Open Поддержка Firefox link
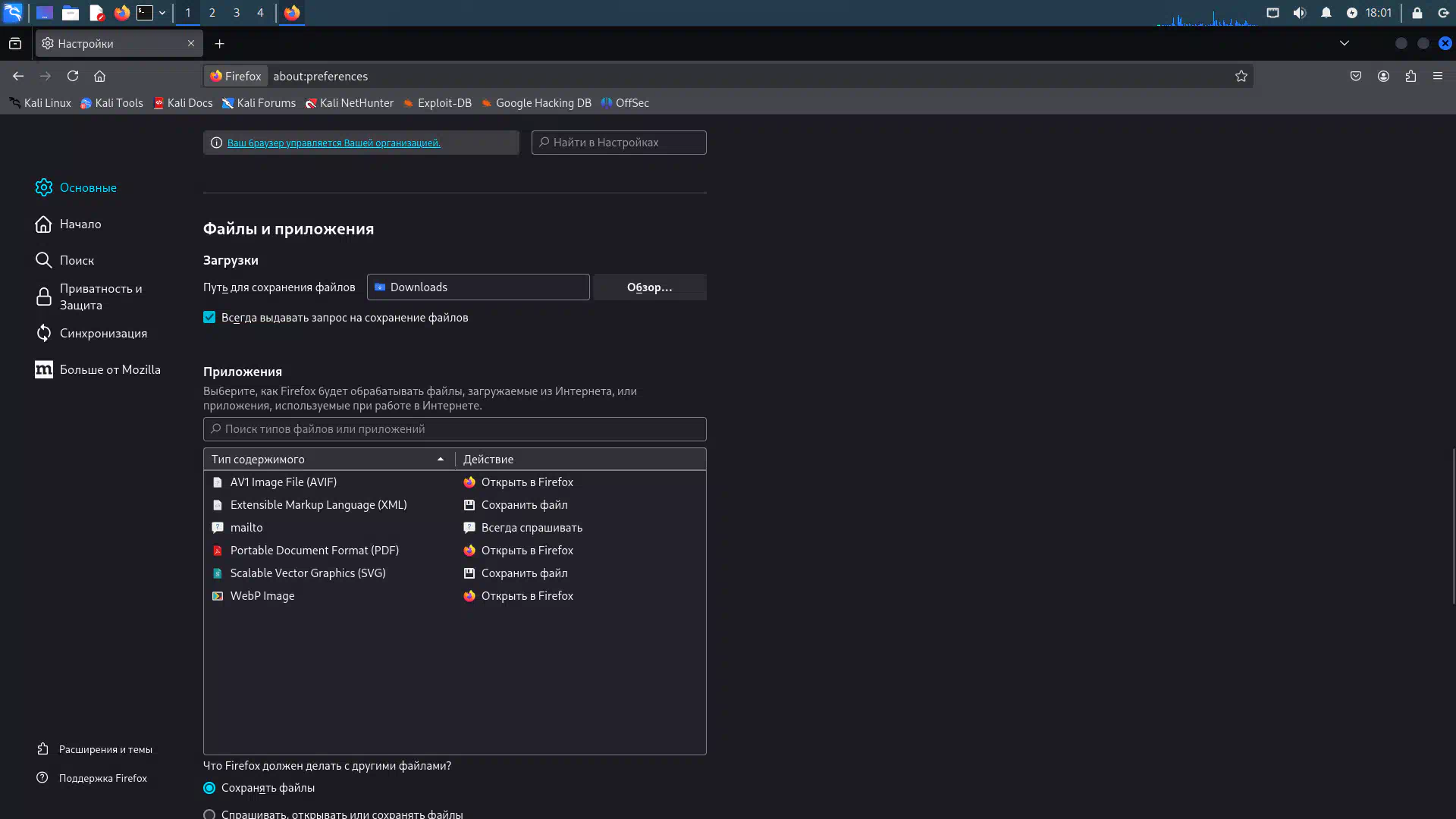Viewport: 1456px width, 819px height. point(92,778)
